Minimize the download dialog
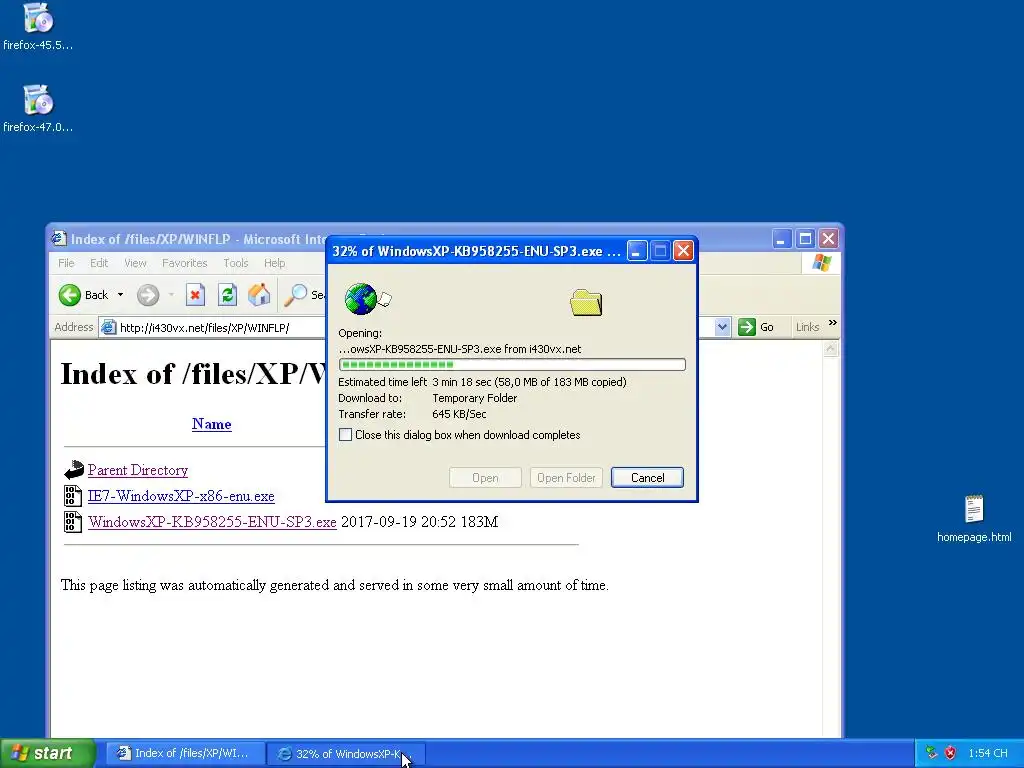The image size is (1024, 768). 637,251
